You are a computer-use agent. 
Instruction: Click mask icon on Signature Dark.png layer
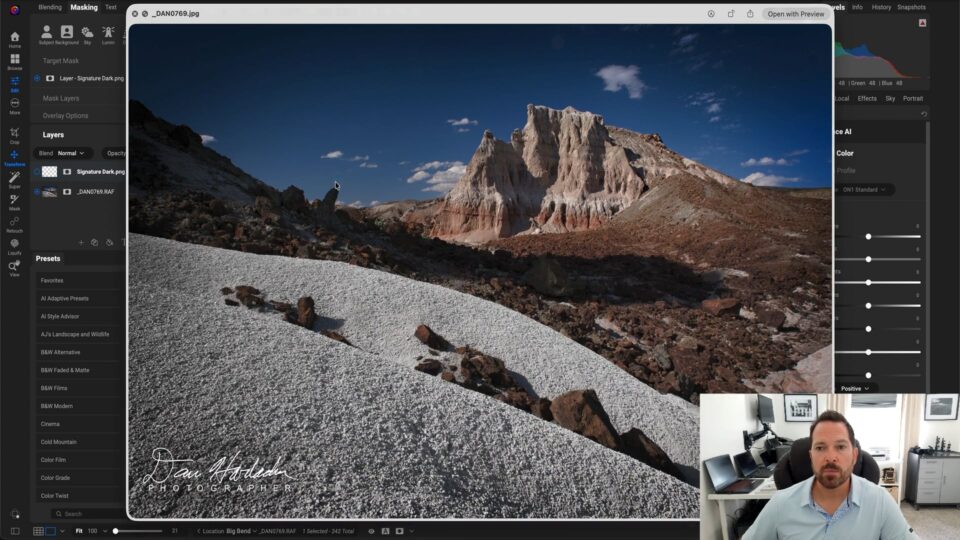point(67,172)
